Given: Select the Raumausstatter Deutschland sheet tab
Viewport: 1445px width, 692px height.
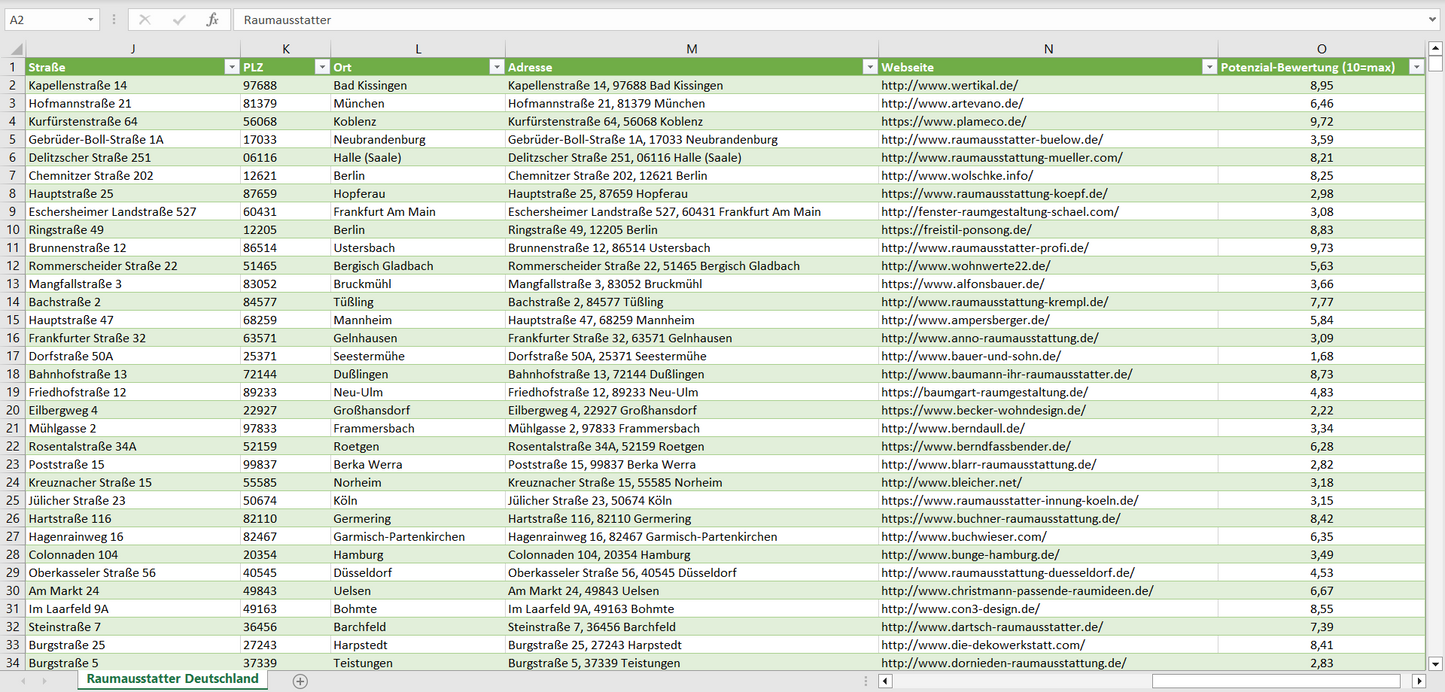Looking at the screenshot, I should pyautogui.click(x=172, y=679).
